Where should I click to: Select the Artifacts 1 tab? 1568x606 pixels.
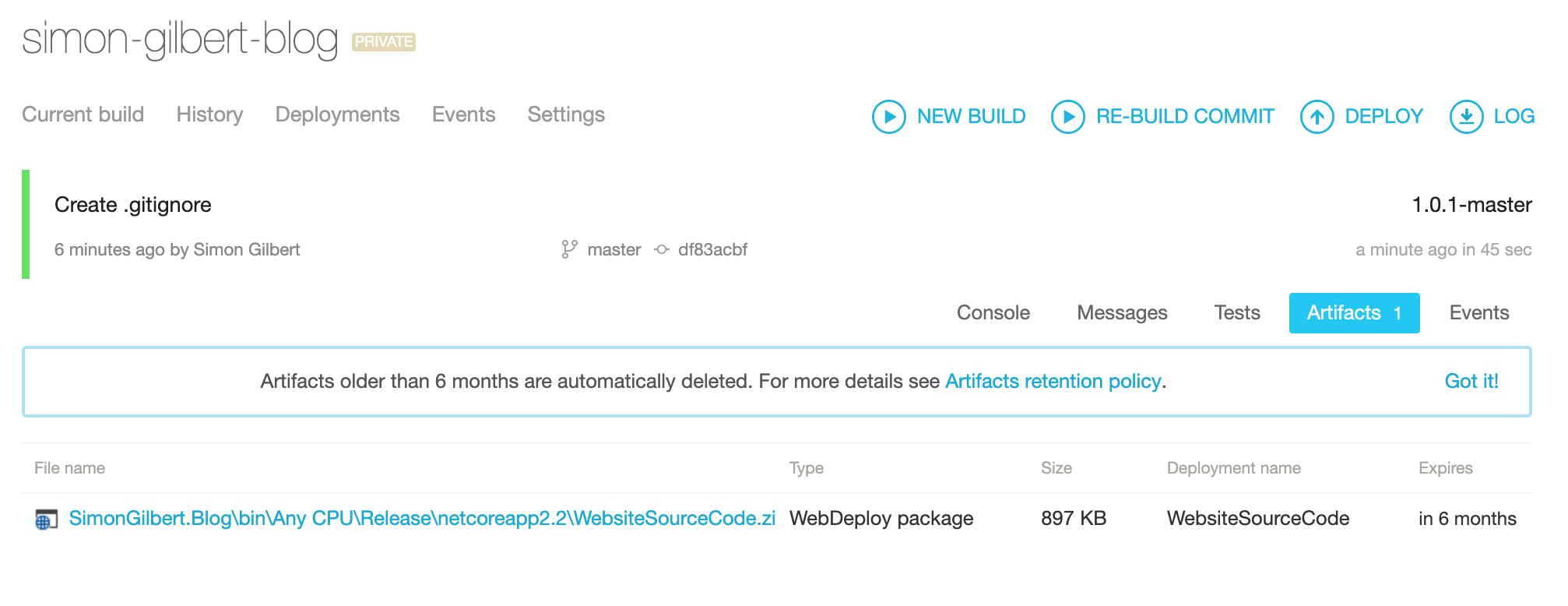(1354, 312)
